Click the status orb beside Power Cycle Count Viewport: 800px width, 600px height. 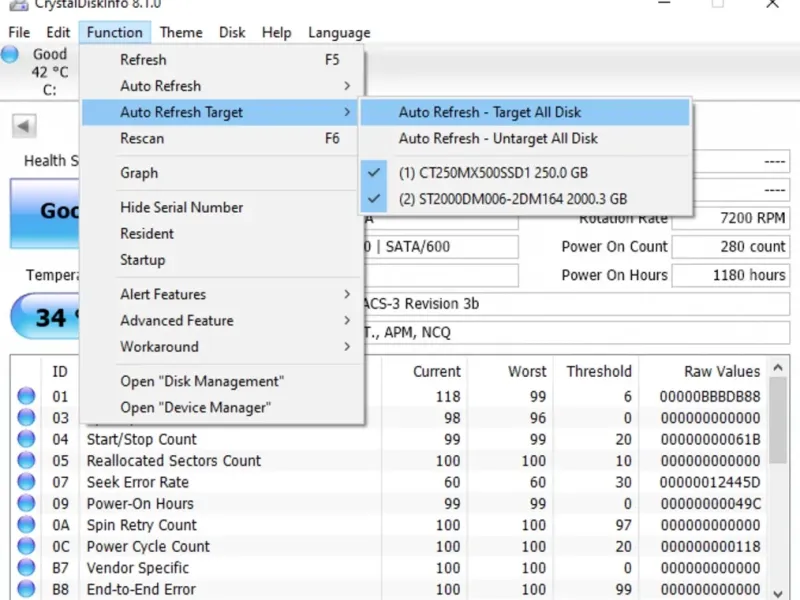click(x=26, y=546)
